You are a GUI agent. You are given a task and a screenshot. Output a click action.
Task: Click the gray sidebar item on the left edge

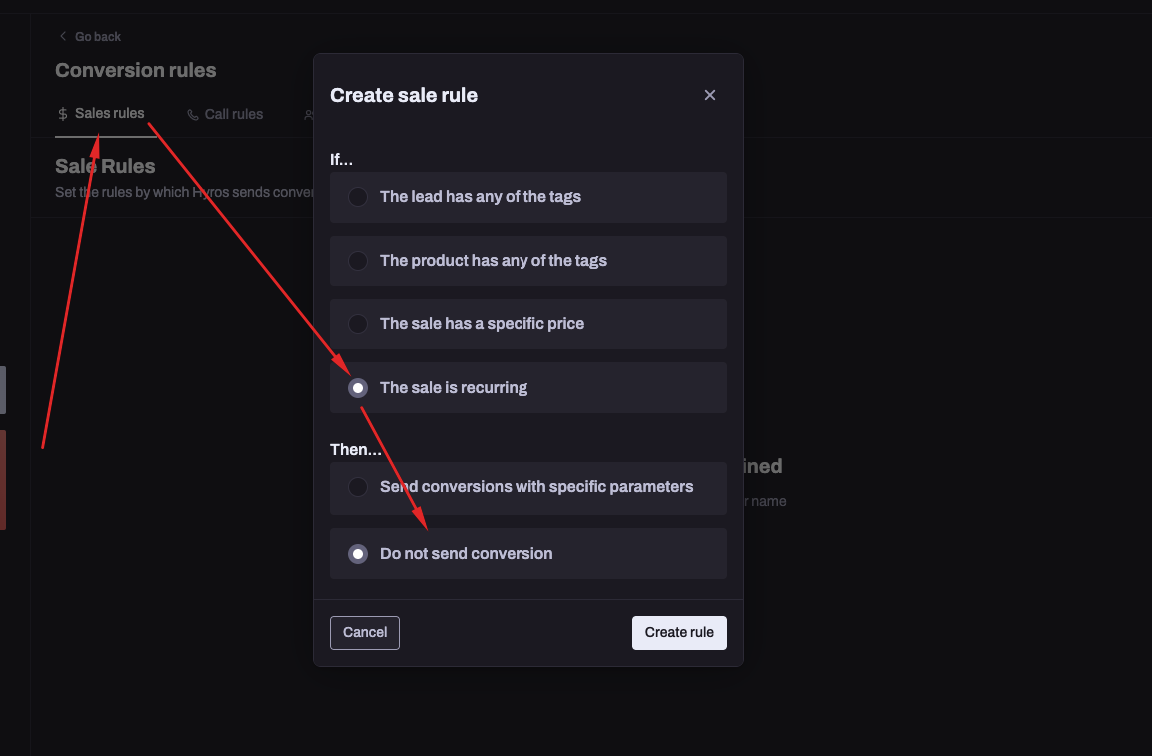point(3,390)
